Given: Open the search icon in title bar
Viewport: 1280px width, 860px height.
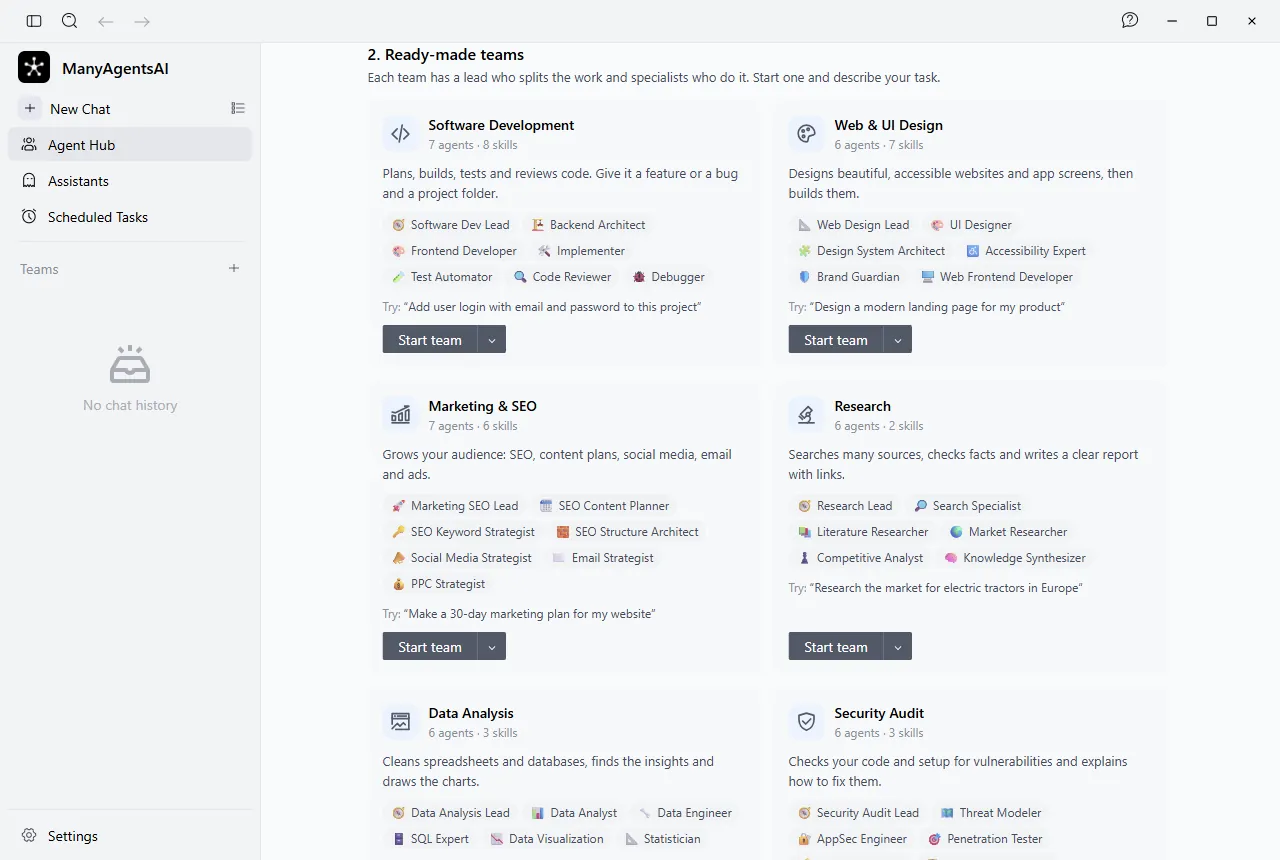Looking at the screenshot, I should click(x=69, y=21).
